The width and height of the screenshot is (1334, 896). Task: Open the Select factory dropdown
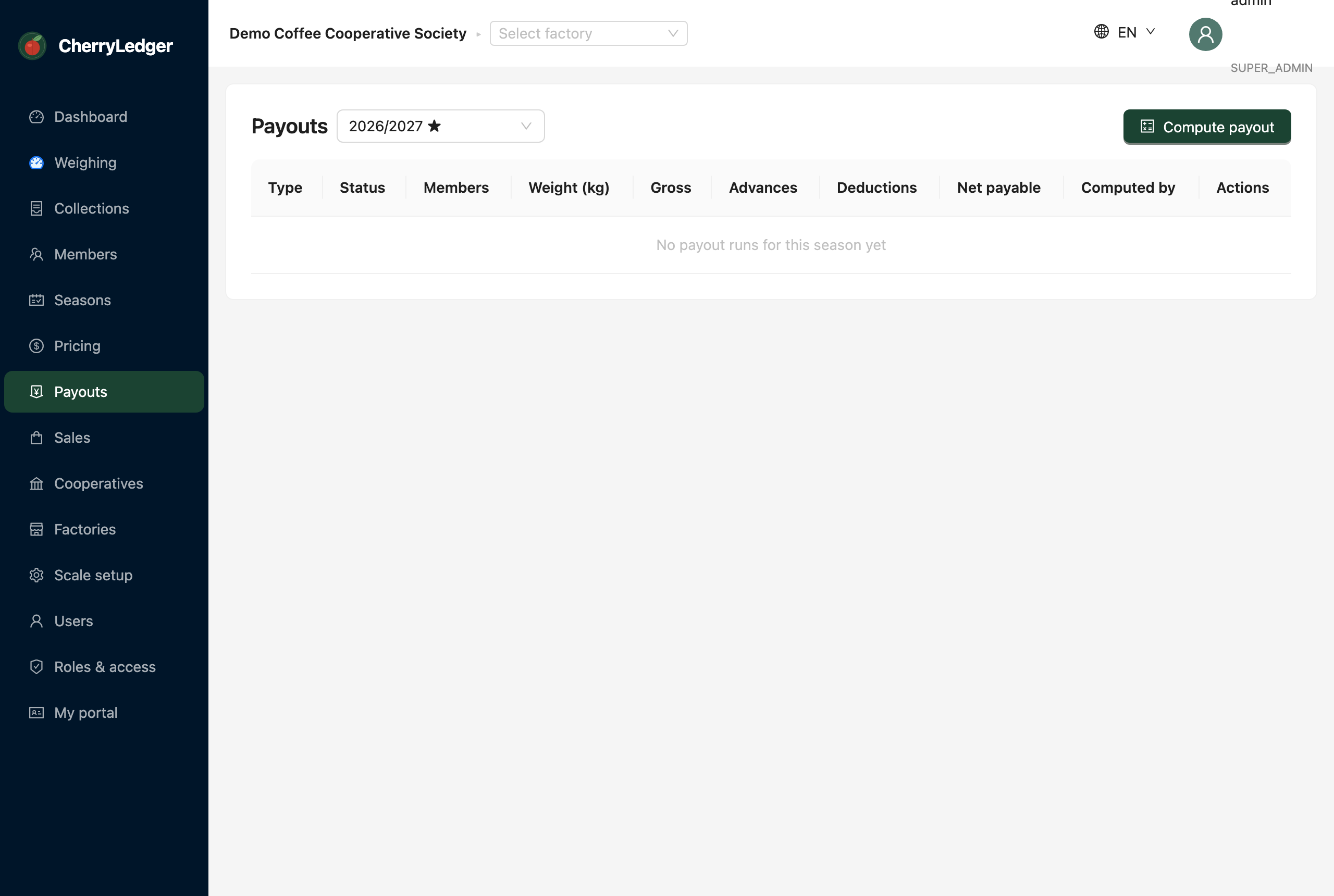point(589,33)
